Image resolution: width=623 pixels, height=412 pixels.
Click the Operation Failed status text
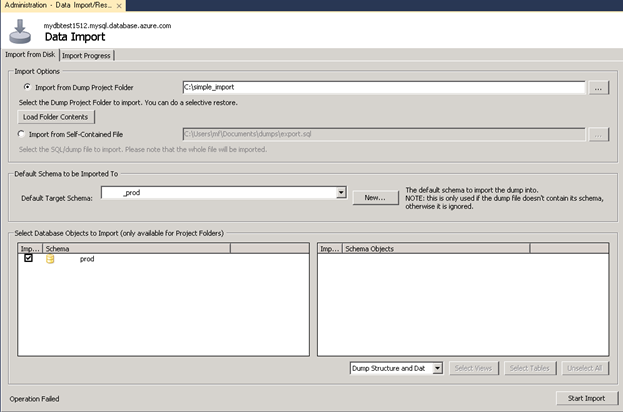[35, 399]
